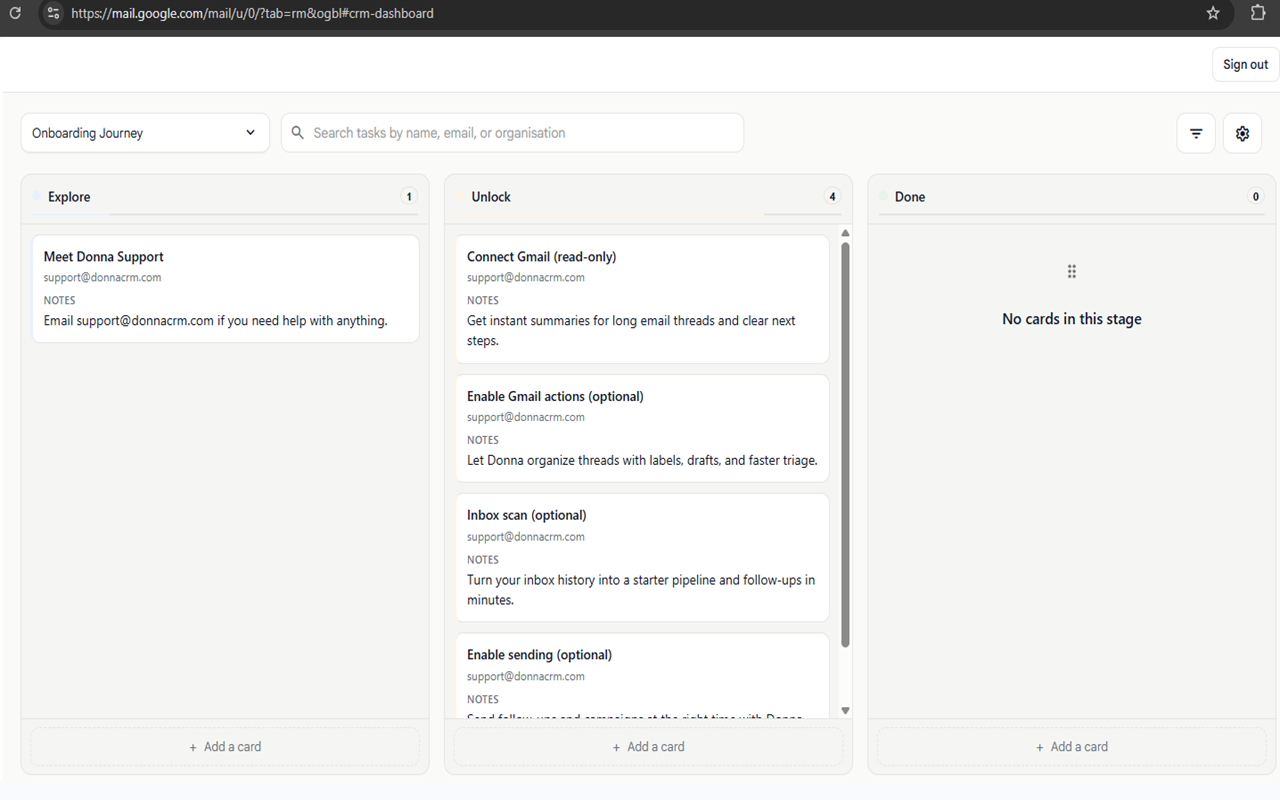The image size is (1280, 800).
Task: Open the filter icon button
Action: click(1196, 133)
